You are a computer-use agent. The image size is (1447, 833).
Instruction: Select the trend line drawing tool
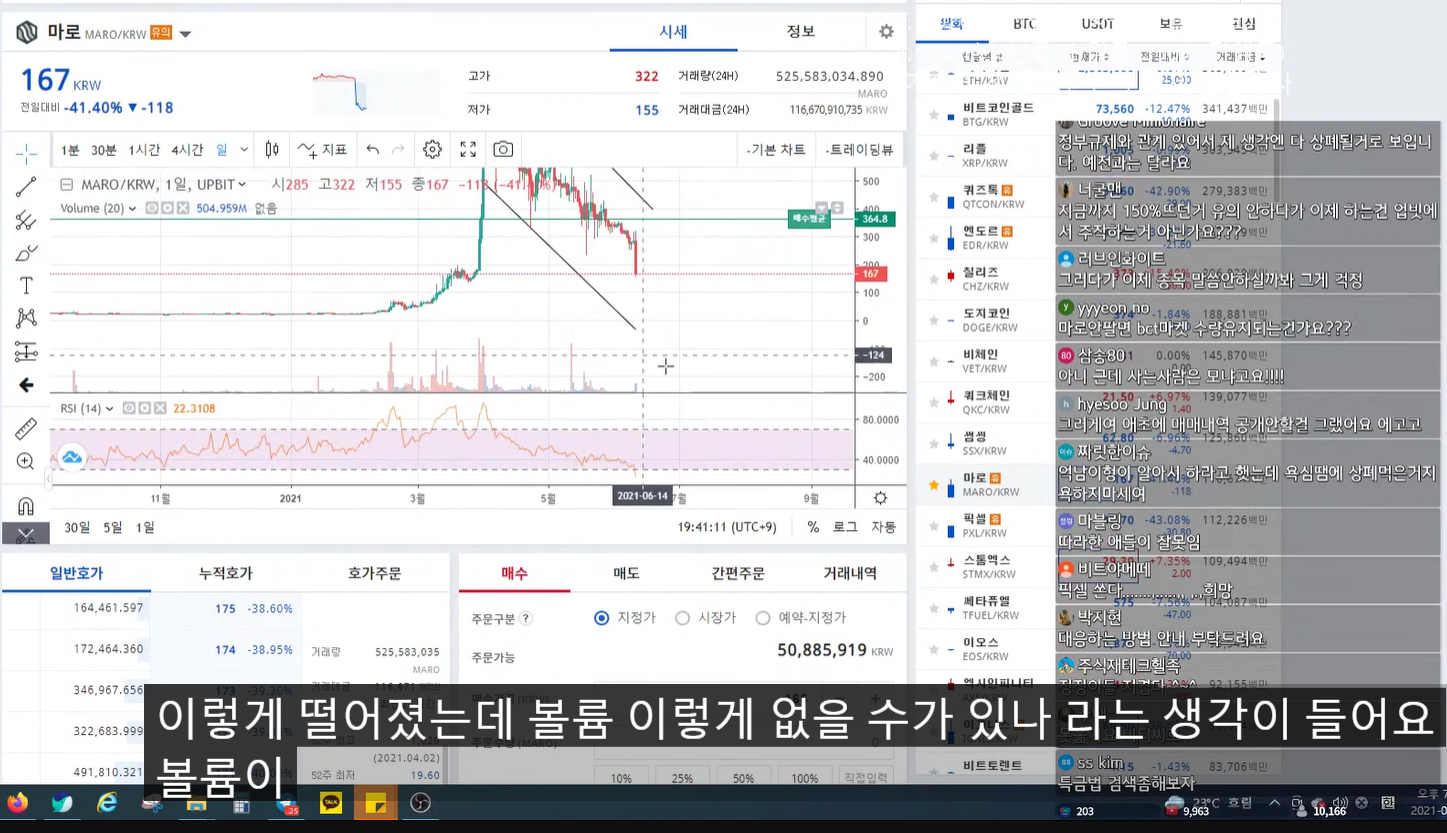pos(26,186)
